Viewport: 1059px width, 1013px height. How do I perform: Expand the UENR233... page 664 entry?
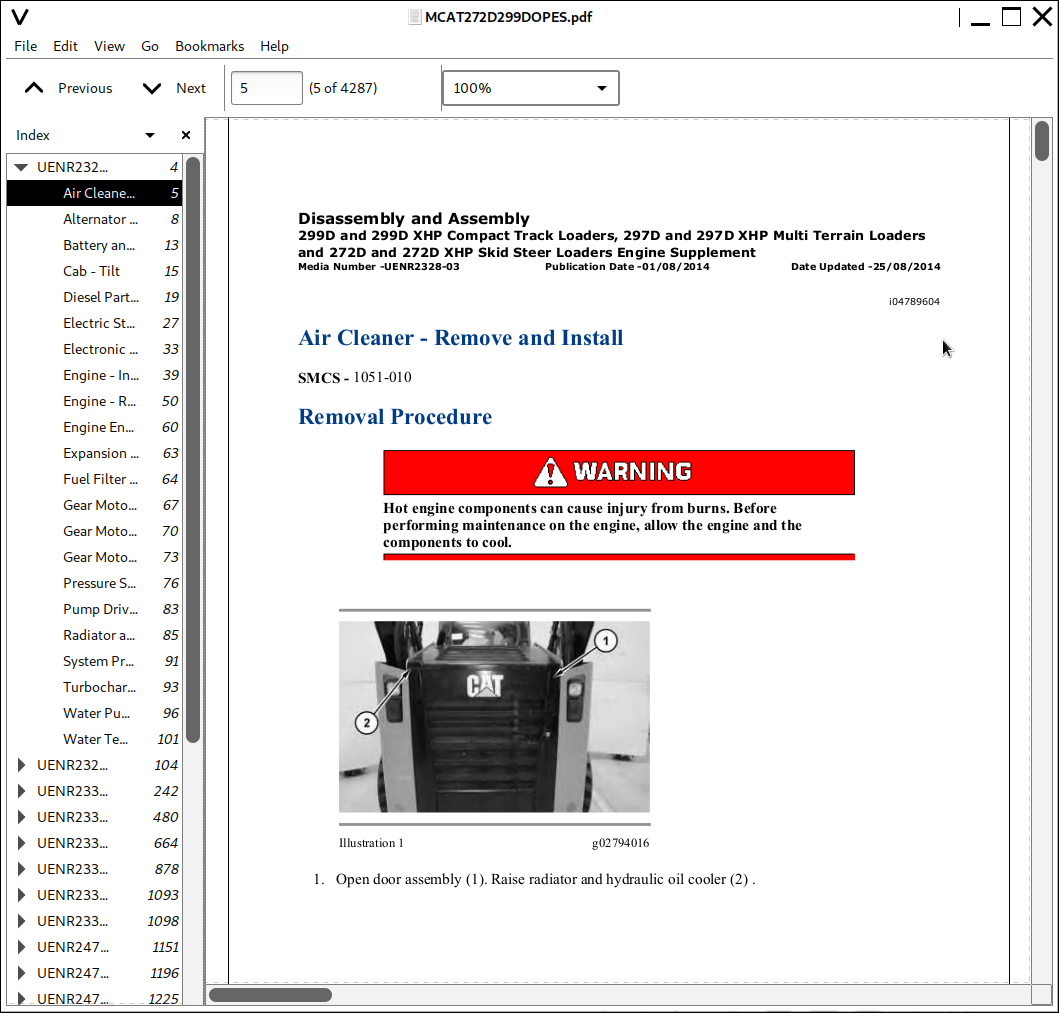tap(21, 843)
